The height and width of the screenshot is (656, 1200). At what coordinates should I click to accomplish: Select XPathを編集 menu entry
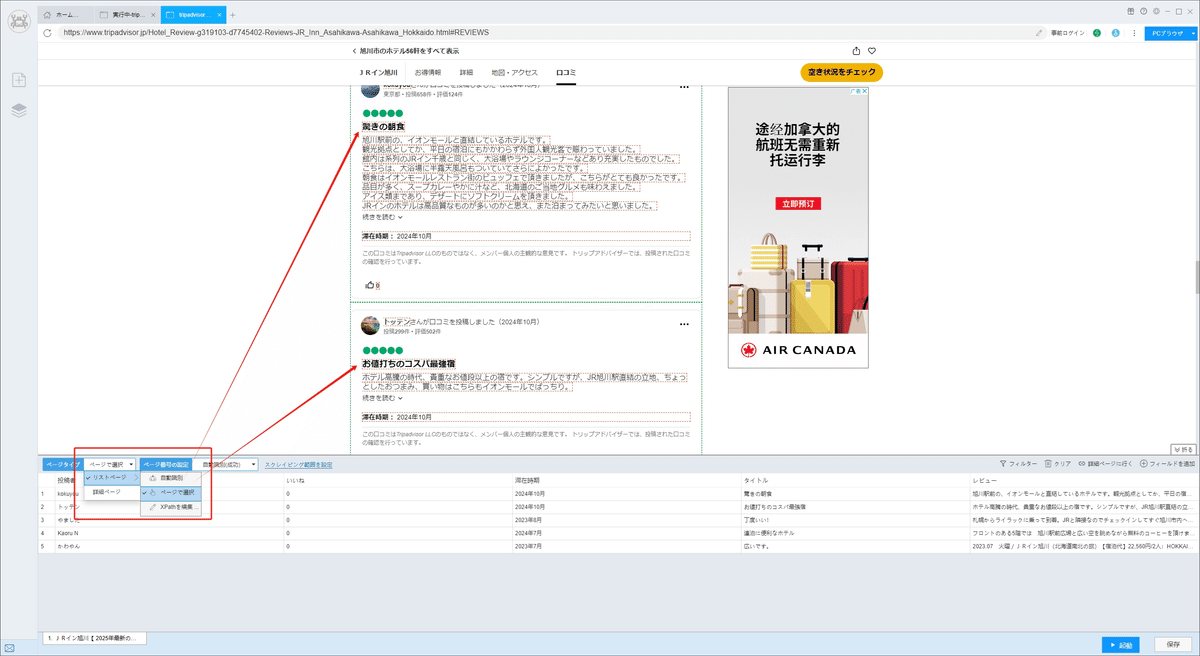coord(172,508)
